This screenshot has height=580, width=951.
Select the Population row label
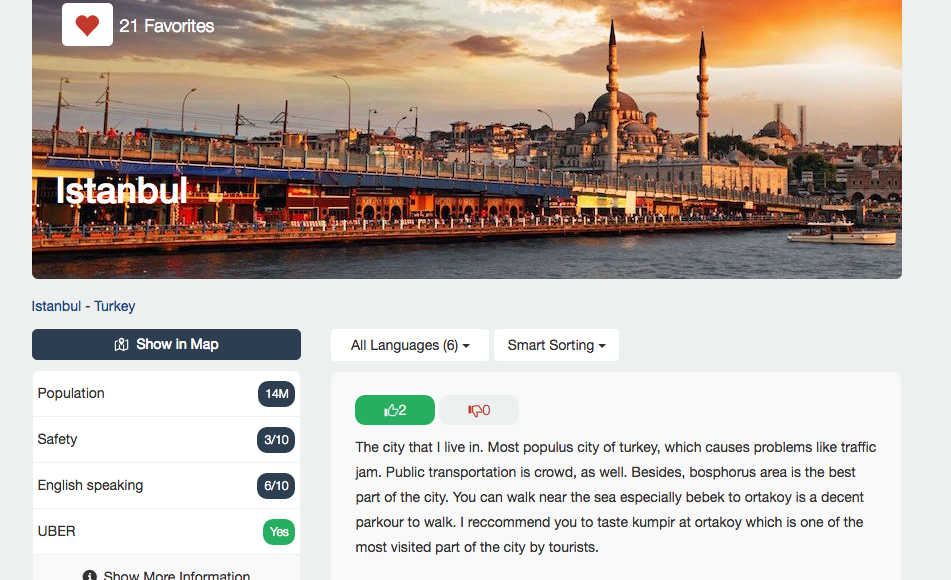click(71, 393)
